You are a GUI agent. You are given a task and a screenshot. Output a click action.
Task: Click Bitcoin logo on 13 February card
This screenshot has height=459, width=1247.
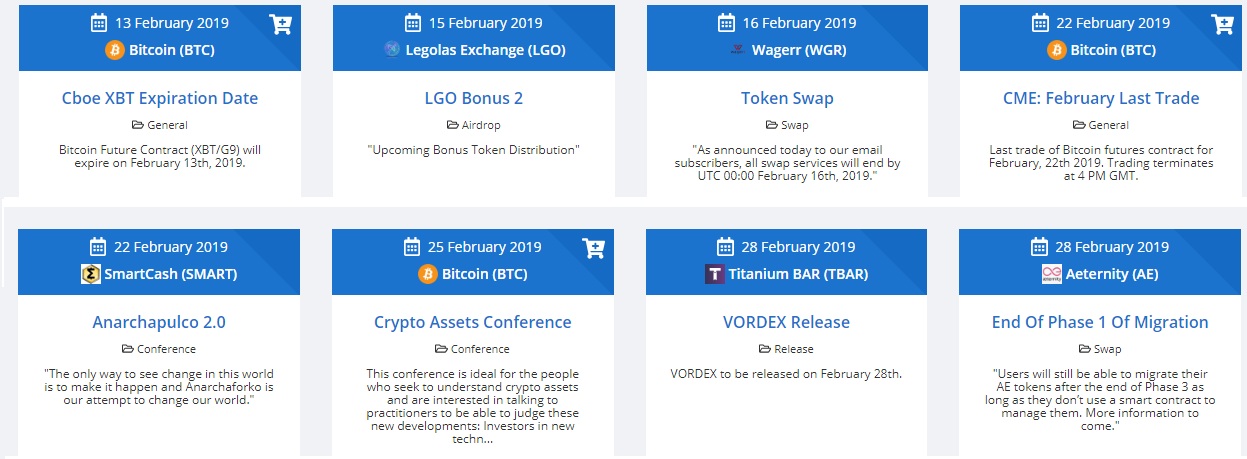tap(113, 50)
